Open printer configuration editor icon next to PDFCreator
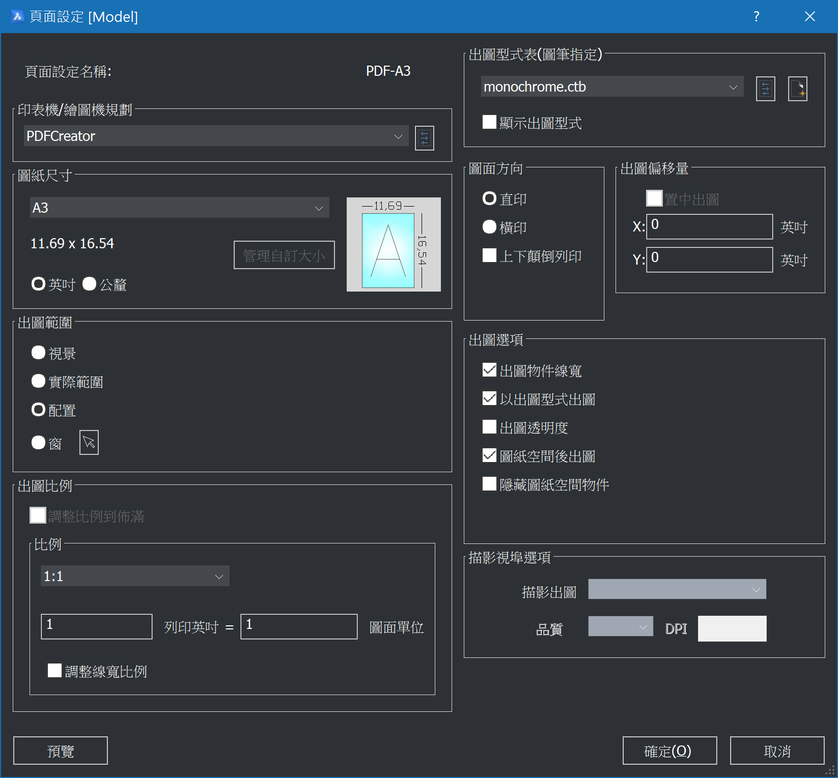 tap(424, 138)
